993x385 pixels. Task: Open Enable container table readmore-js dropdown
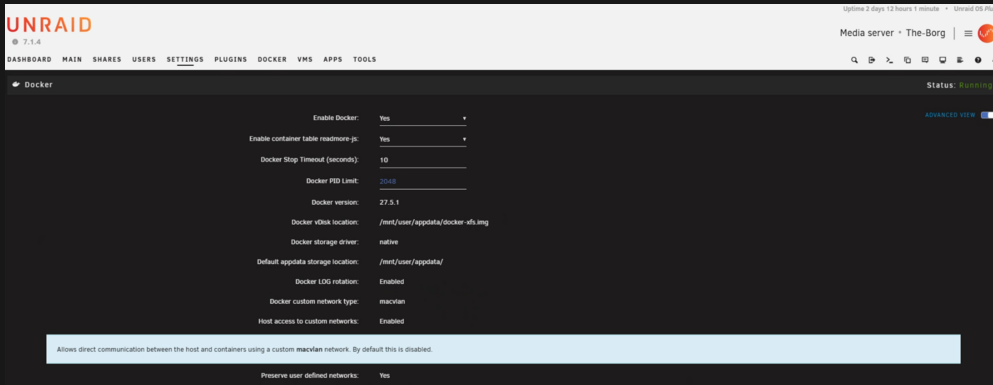(422, 139)
